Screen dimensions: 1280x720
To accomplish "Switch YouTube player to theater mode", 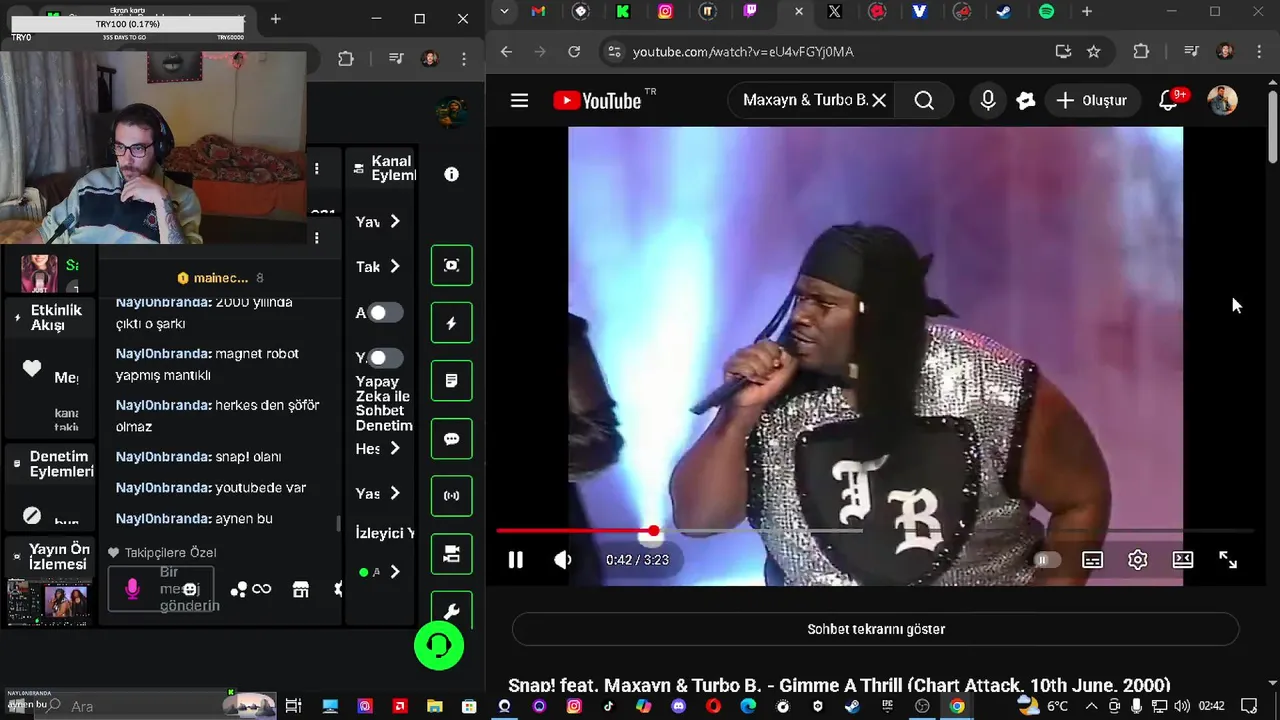I will tap(1183, 560).
